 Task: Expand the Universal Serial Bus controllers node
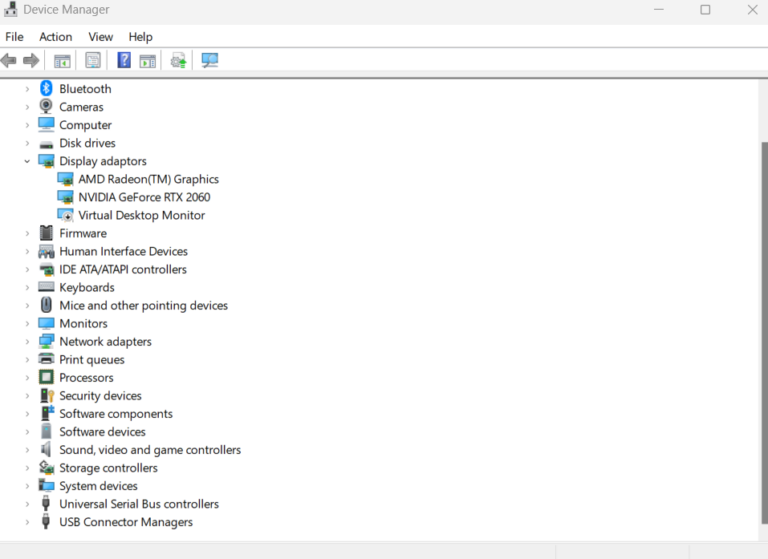27,504
